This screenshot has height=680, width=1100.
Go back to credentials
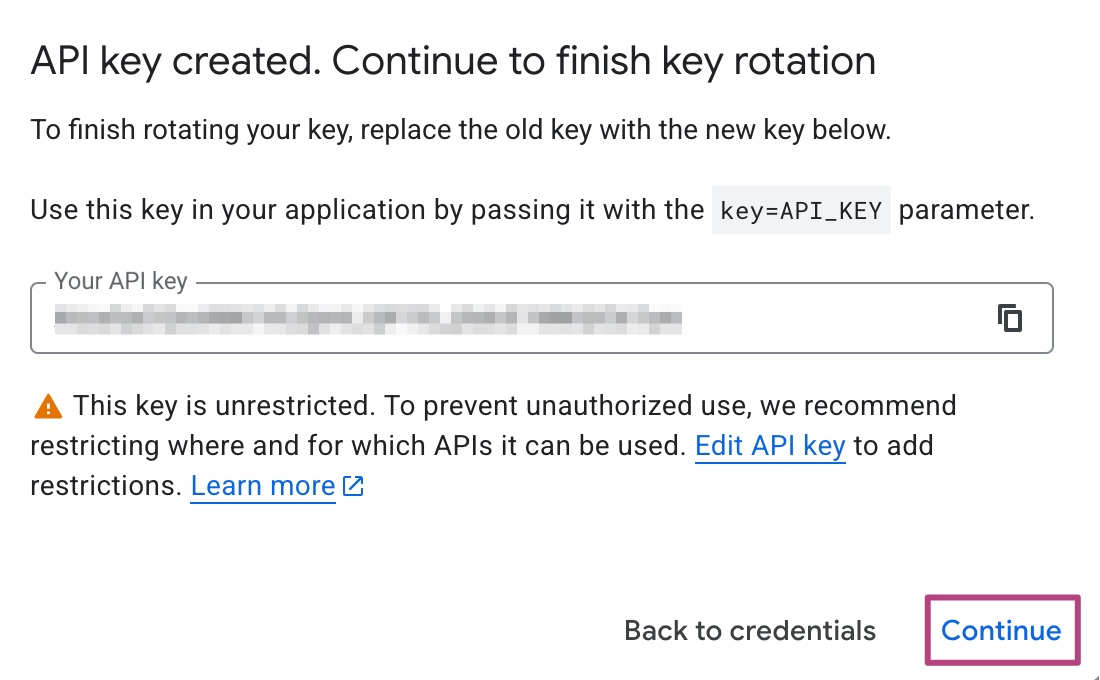tap(749, 631)
